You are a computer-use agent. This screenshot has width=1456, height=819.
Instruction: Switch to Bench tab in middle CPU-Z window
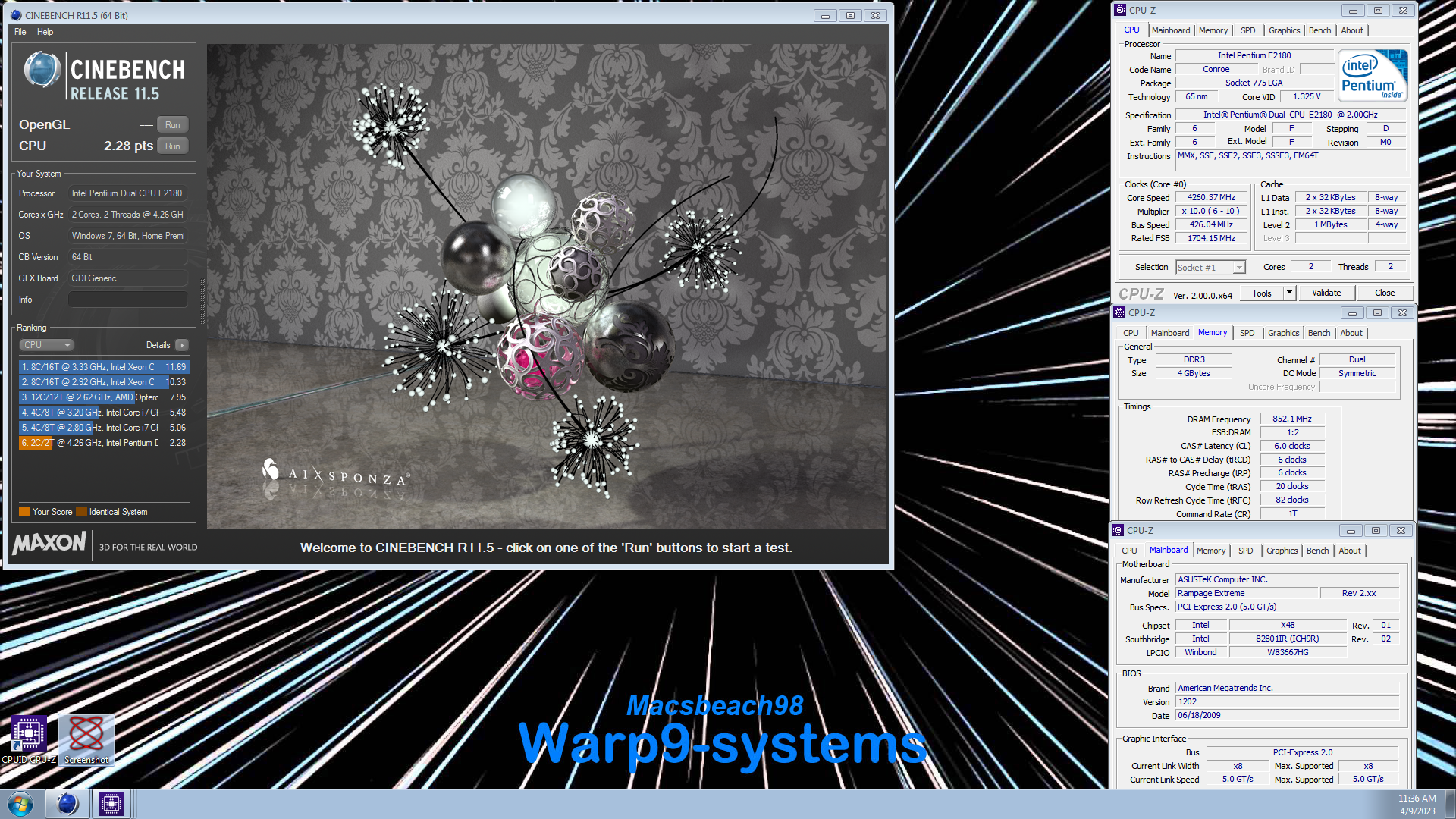(x=1319, y=333)
